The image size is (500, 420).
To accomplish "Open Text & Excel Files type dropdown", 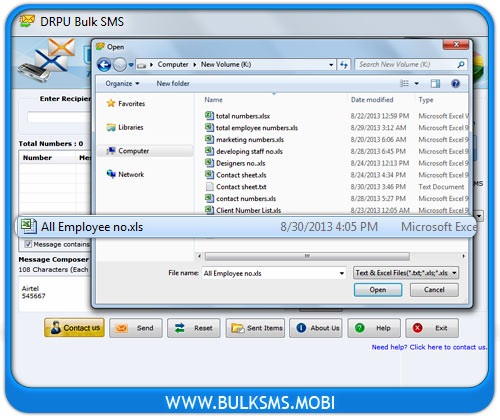I will pos(406,273).
